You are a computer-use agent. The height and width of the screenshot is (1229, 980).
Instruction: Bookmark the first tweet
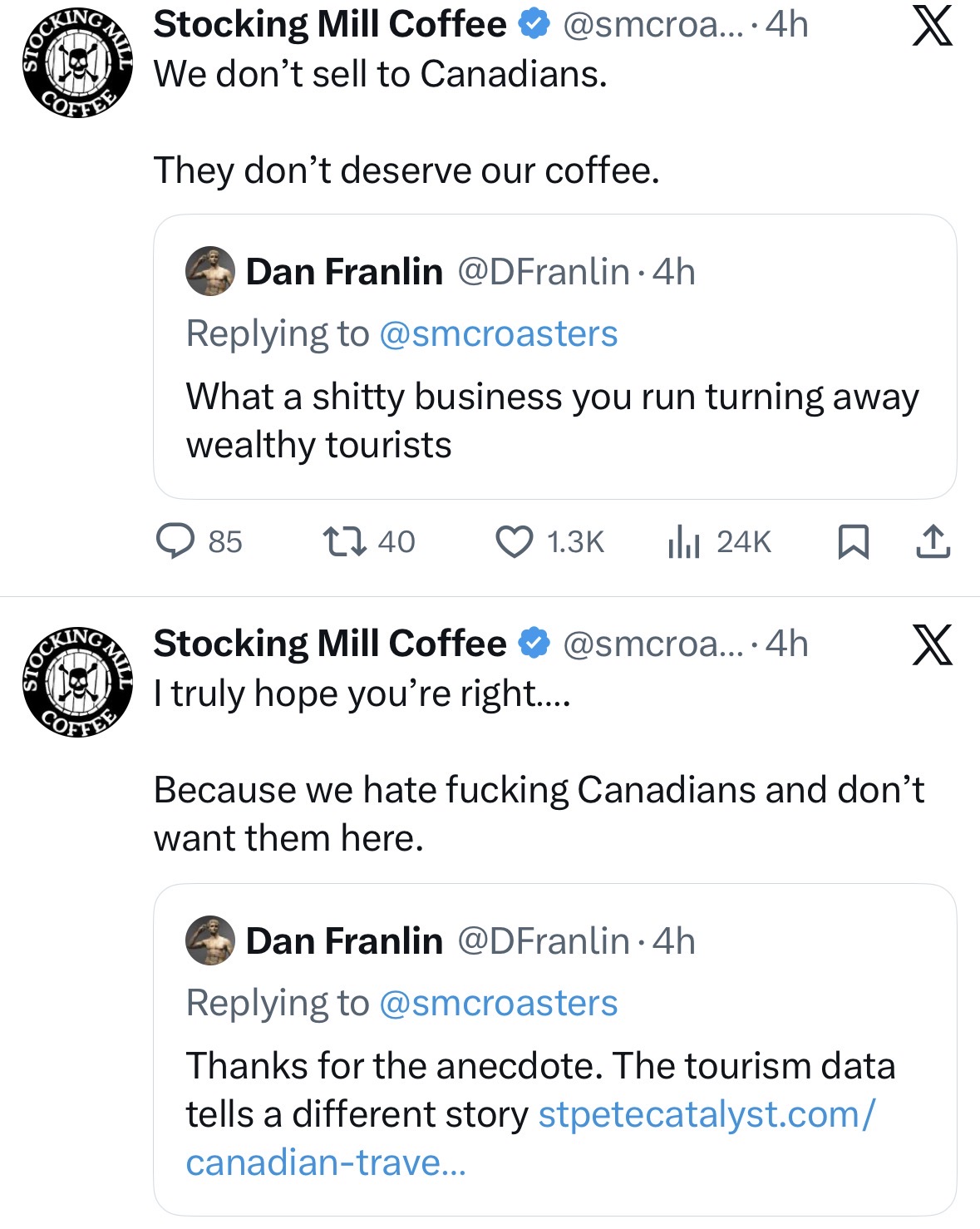click(853, 541)
